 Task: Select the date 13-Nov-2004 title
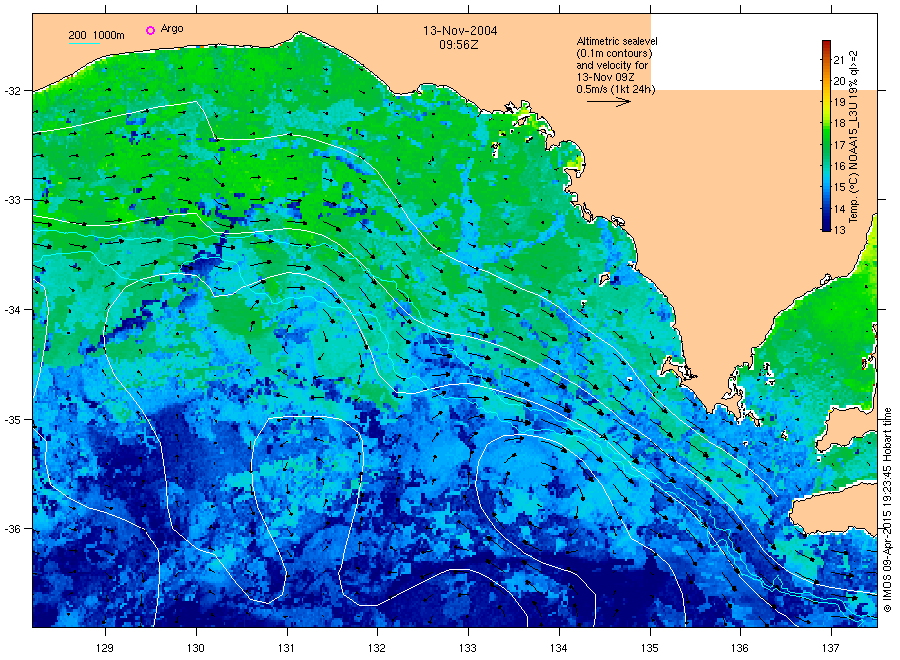(460, 31)
